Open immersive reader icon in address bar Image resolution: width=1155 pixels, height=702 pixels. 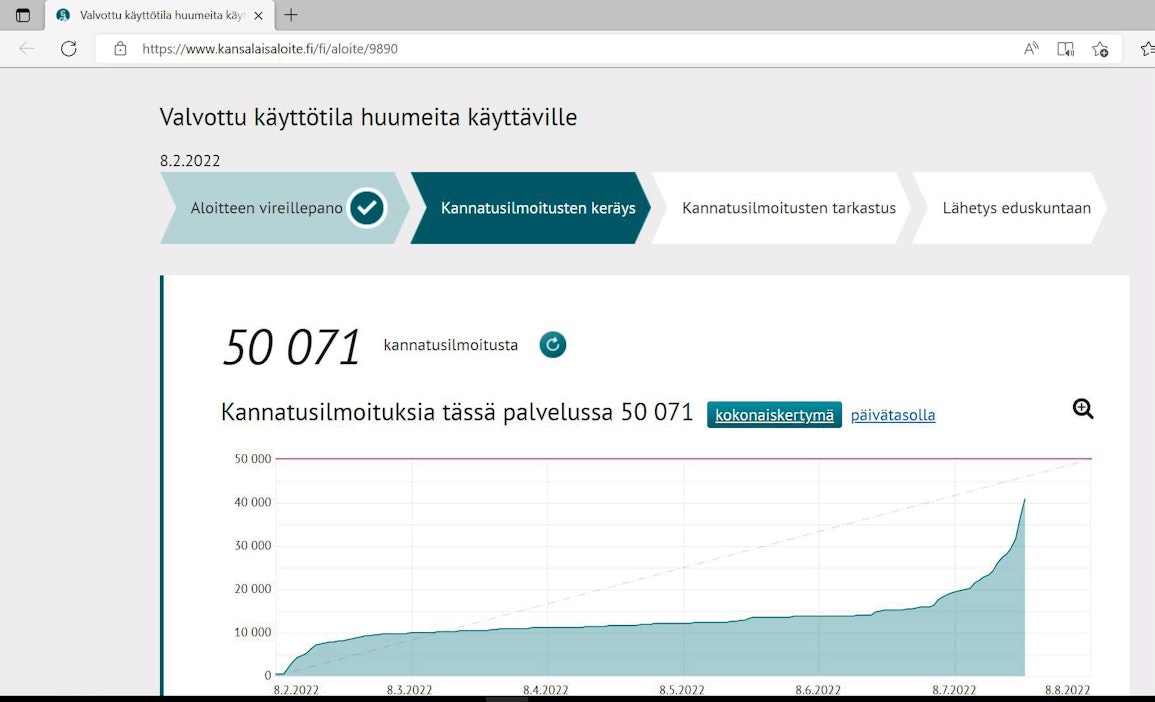coord(1066,48)
